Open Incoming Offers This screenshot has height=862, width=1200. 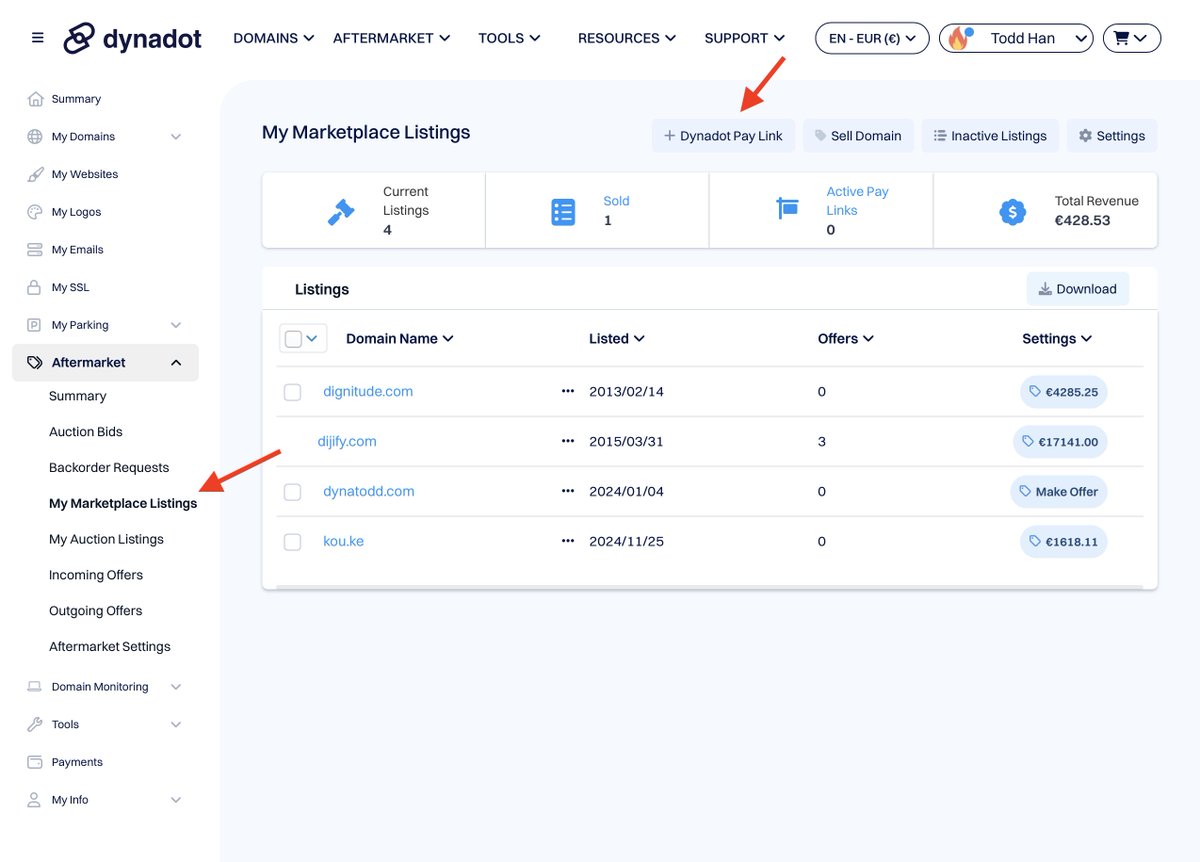tap(96, 575)
